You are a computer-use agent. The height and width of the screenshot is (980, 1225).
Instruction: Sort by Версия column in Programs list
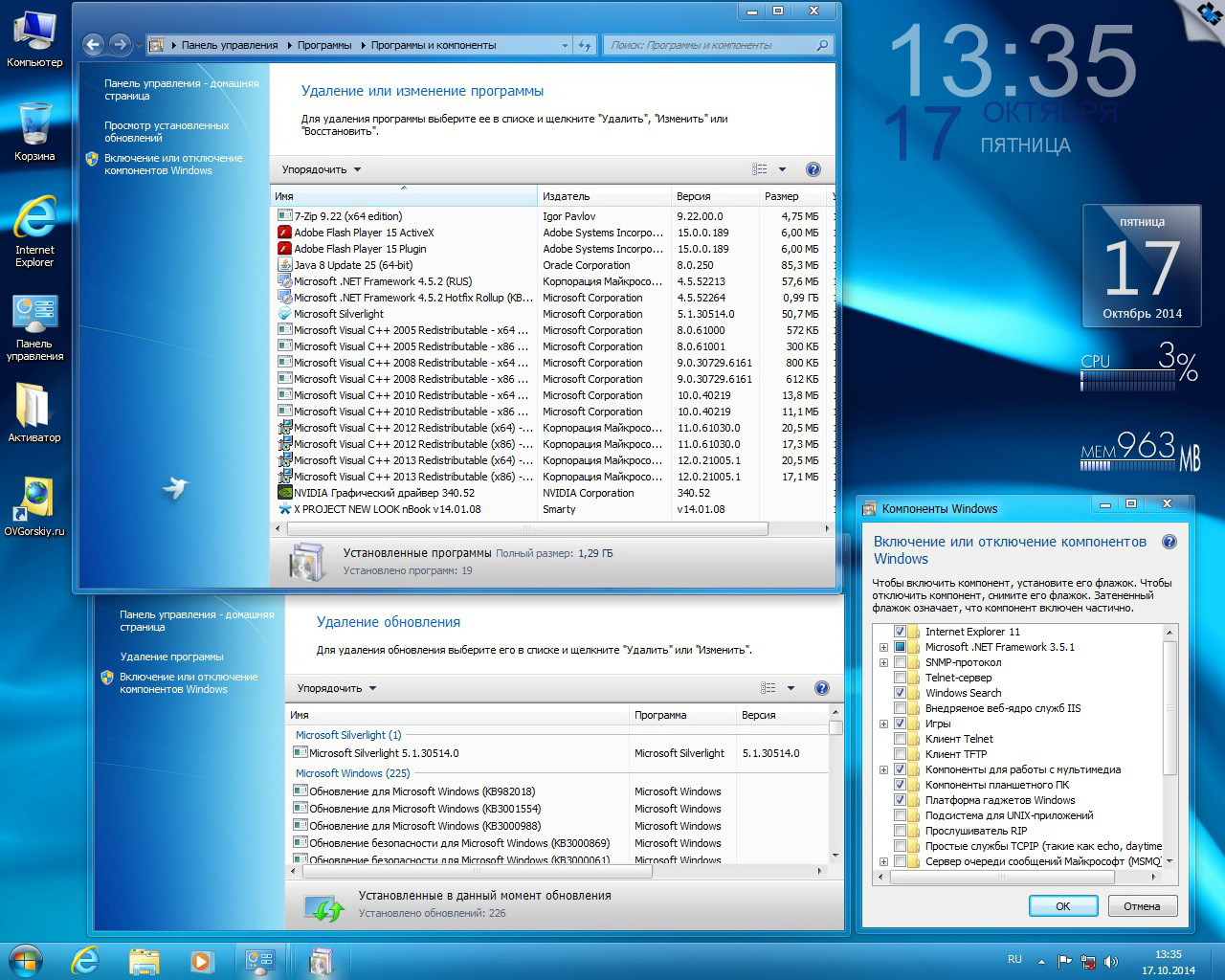click(715, 196)
